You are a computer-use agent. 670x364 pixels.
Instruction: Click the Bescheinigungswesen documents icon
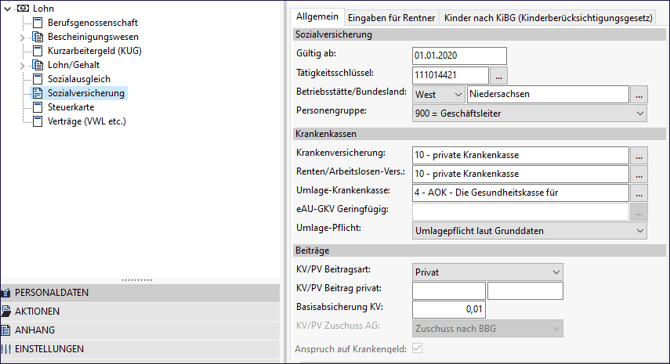[x=38, y=37]
